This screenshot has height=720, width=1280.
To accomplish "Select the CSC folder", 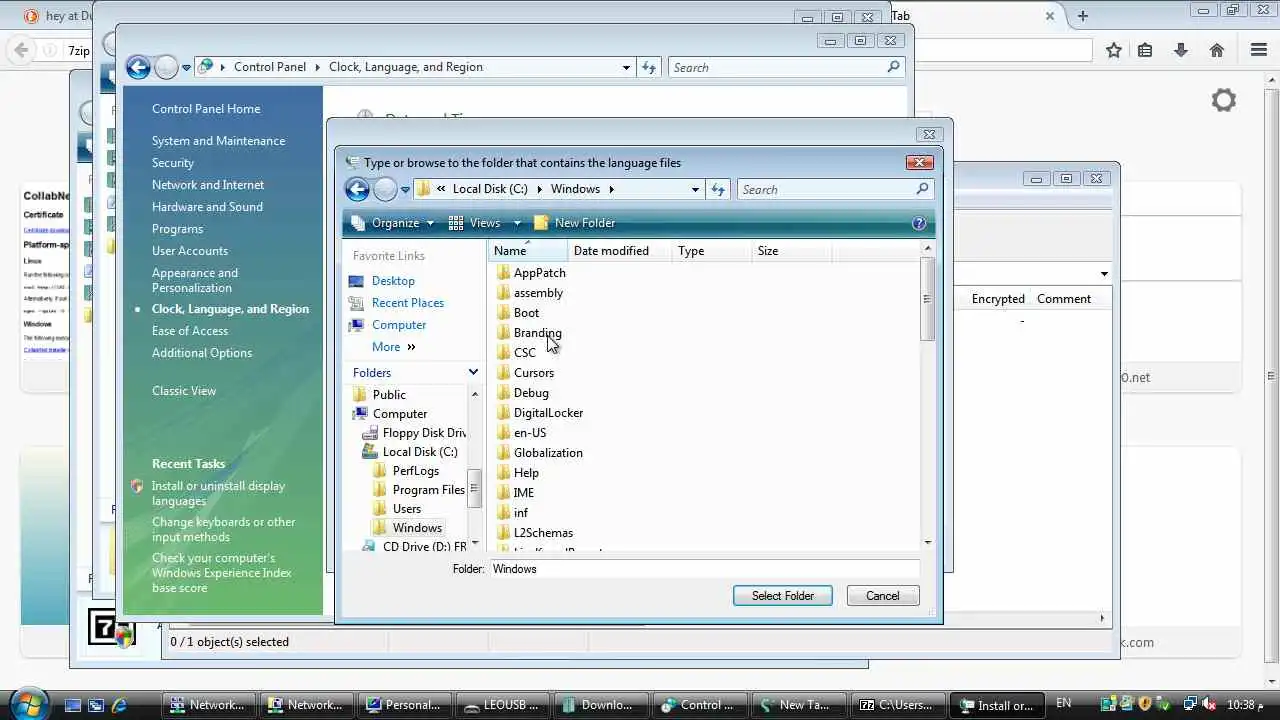I will click(516, 353).
